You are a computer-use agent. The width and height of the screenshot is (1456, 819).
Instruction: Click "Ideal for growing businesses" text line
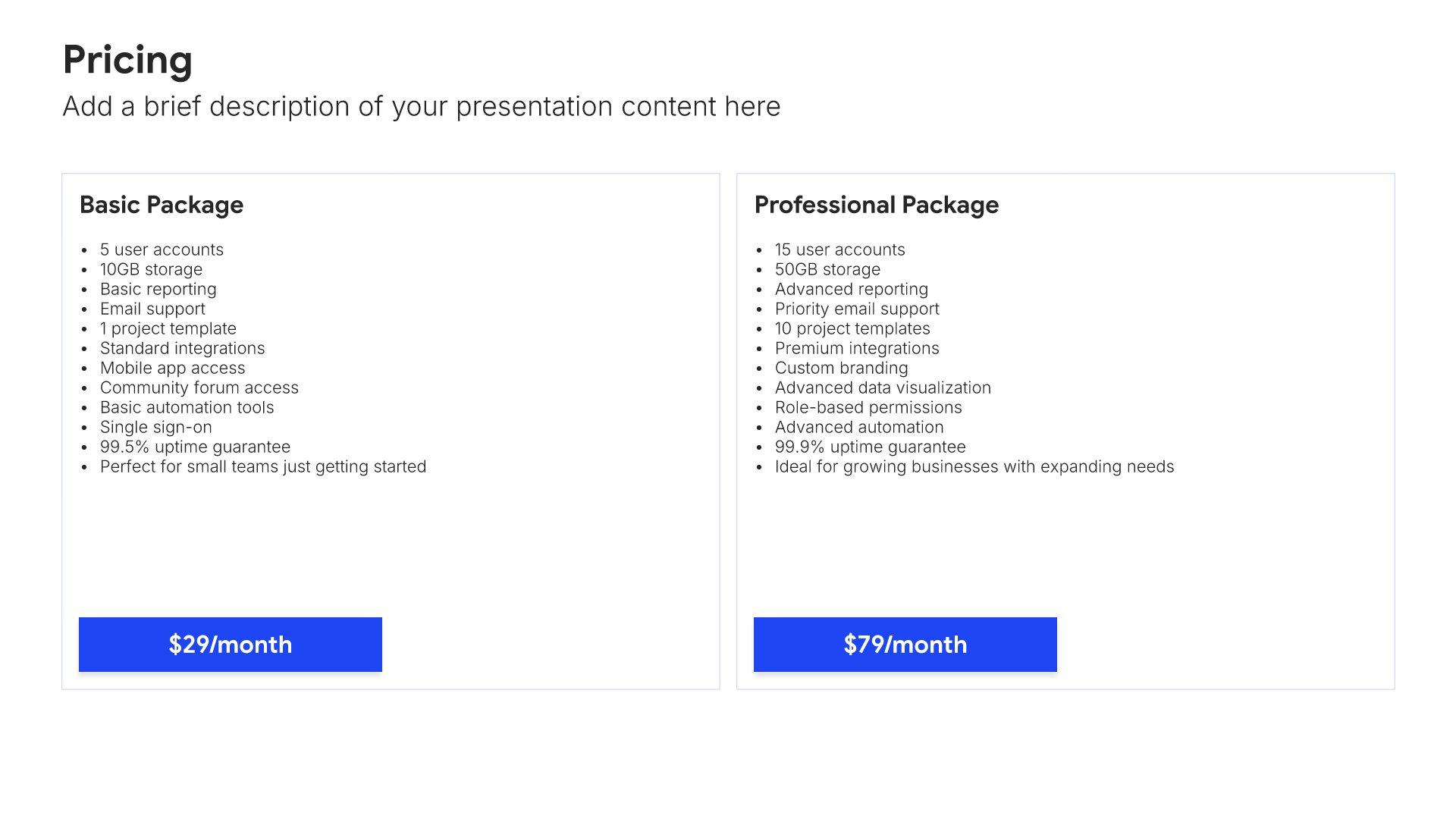click(974, 466)
